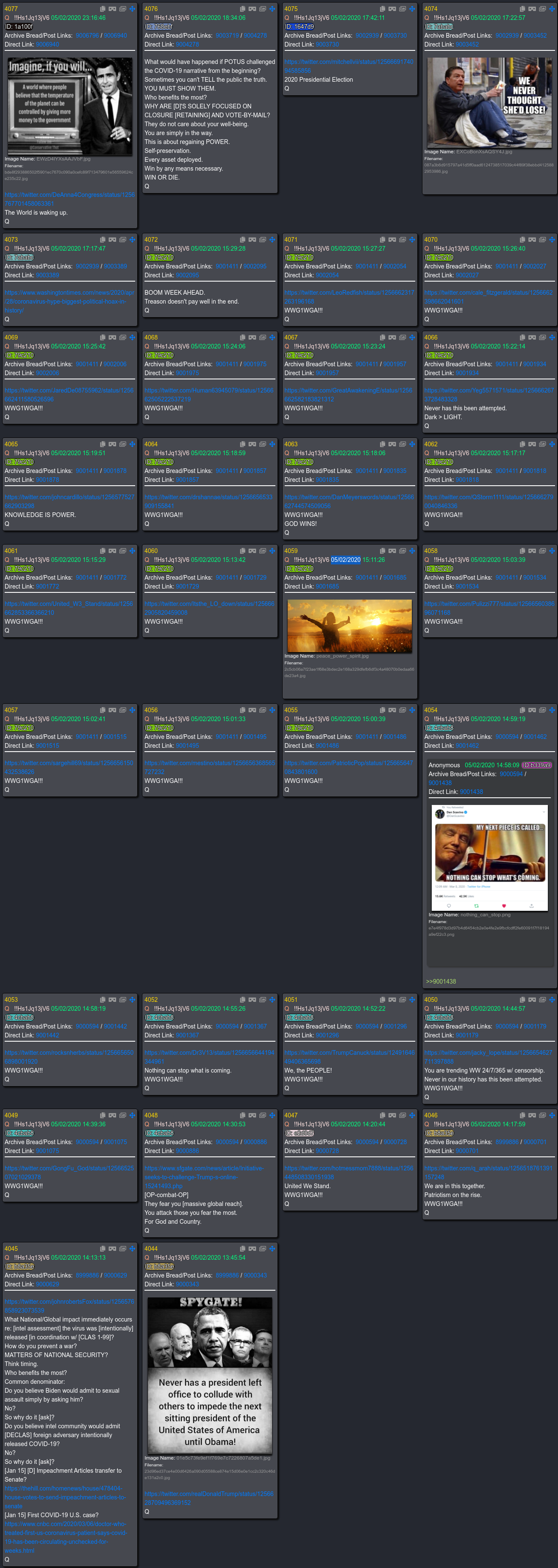558x1568 pixels.
Task: Click the move arrows icon on post 4058
Action: pos(552,551)
